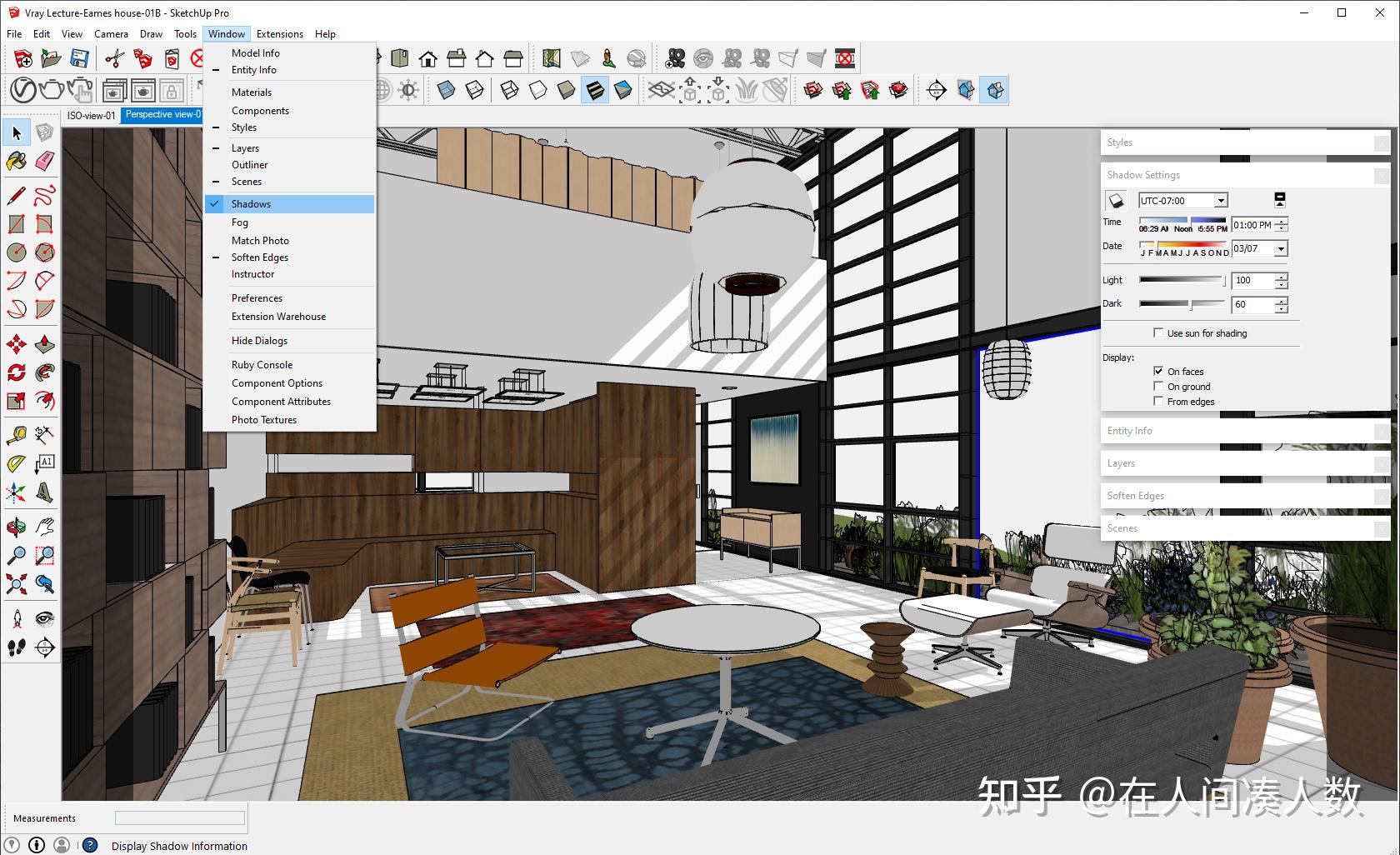Select the Rotate tool
Image resolution: width=1400 pixels, height=855 pixels.
click(x=17, y=373)
